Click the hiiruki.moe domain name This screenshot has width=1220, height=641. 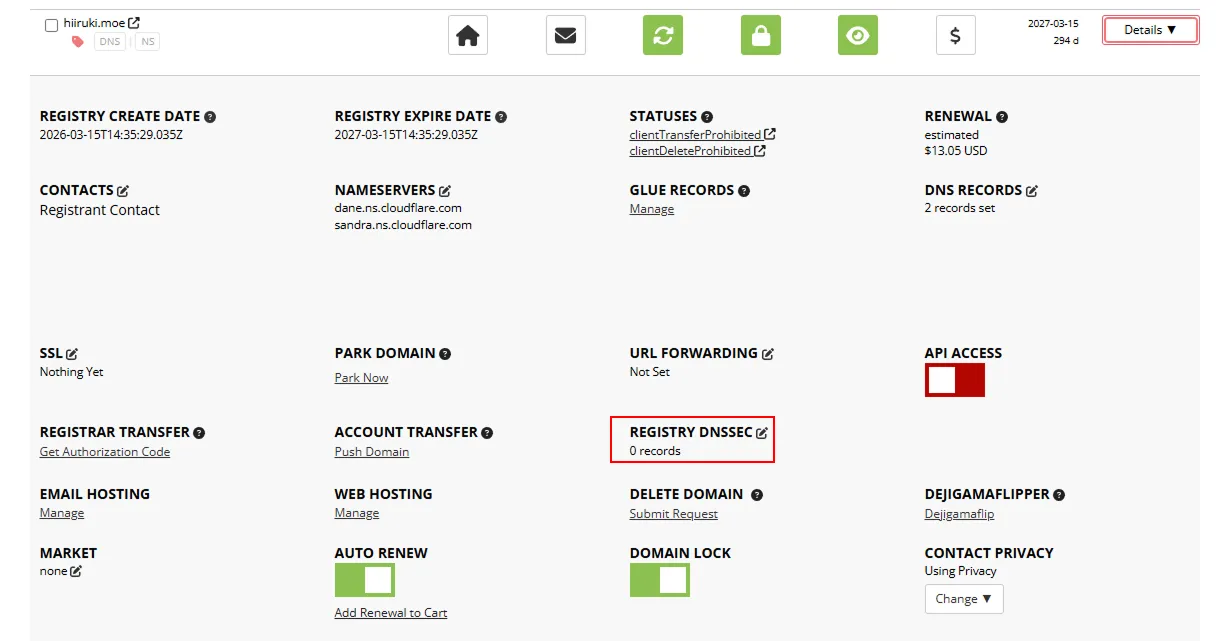94,23
